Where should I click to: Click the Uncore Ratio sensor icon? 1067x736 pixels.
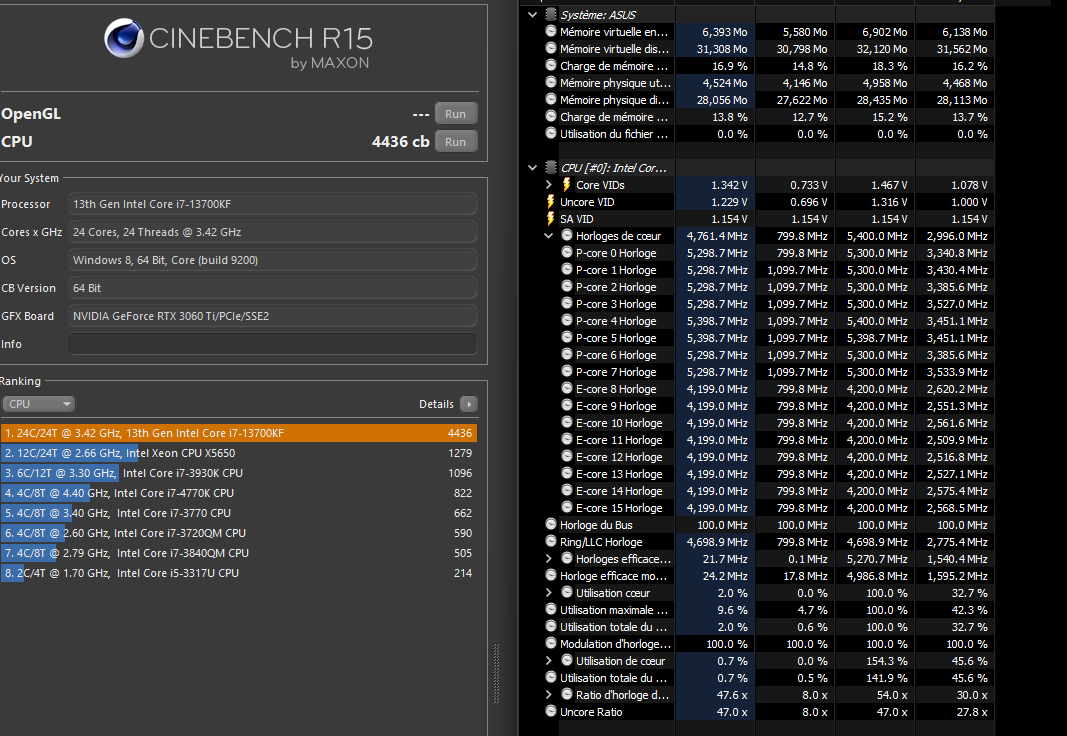click(551, 711)
